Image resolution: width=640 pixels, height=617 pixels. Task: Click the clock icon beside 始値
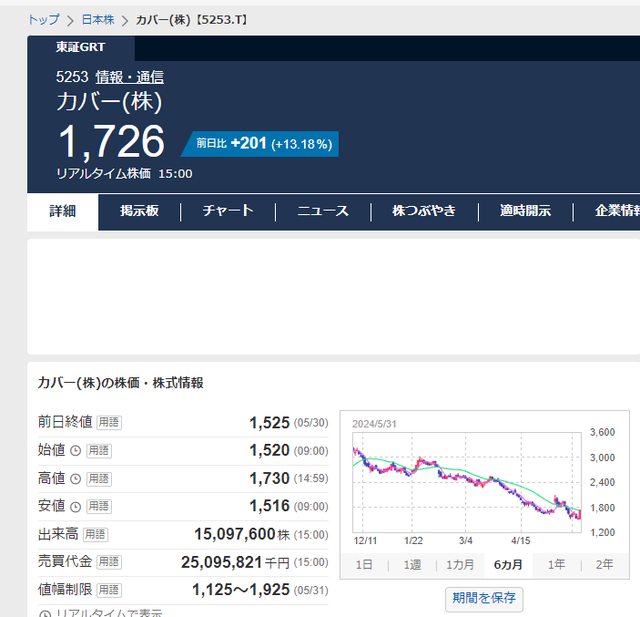76,451
